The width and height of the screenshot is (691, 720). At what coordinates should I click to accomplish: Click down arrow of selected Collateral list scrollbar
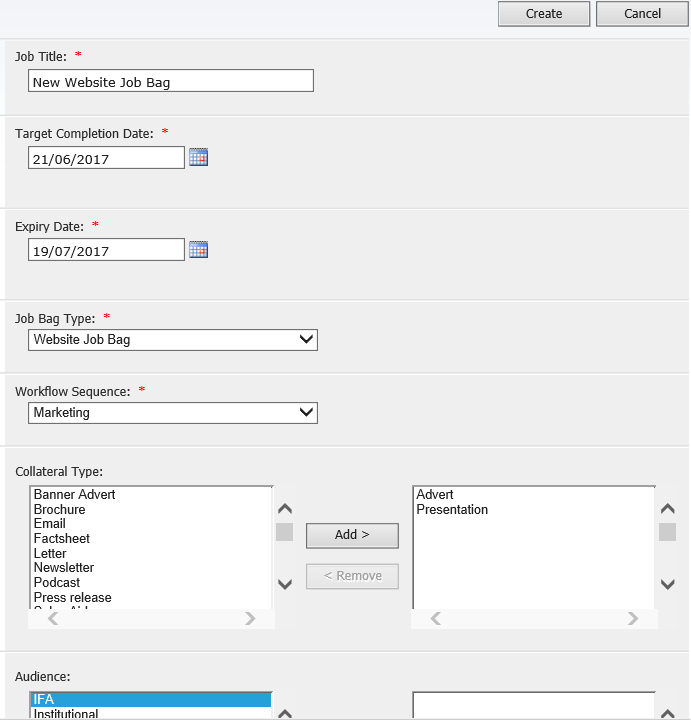tap(668, 584)
